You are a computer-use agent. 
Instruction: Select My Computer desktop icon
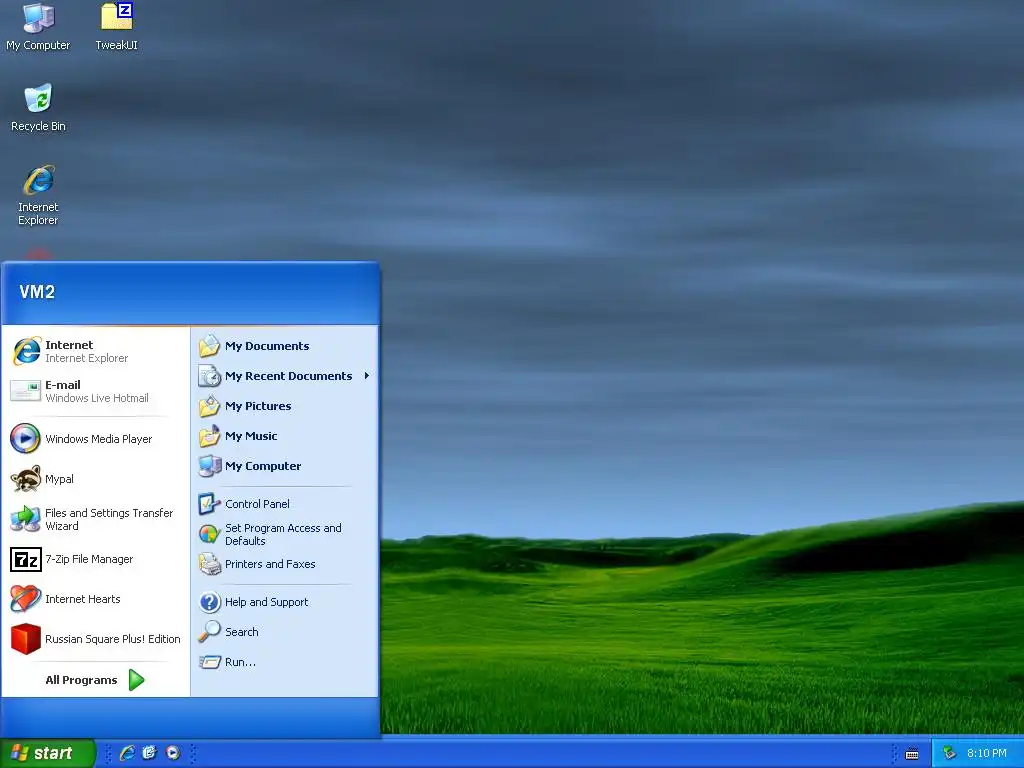[x=38, y=27]
